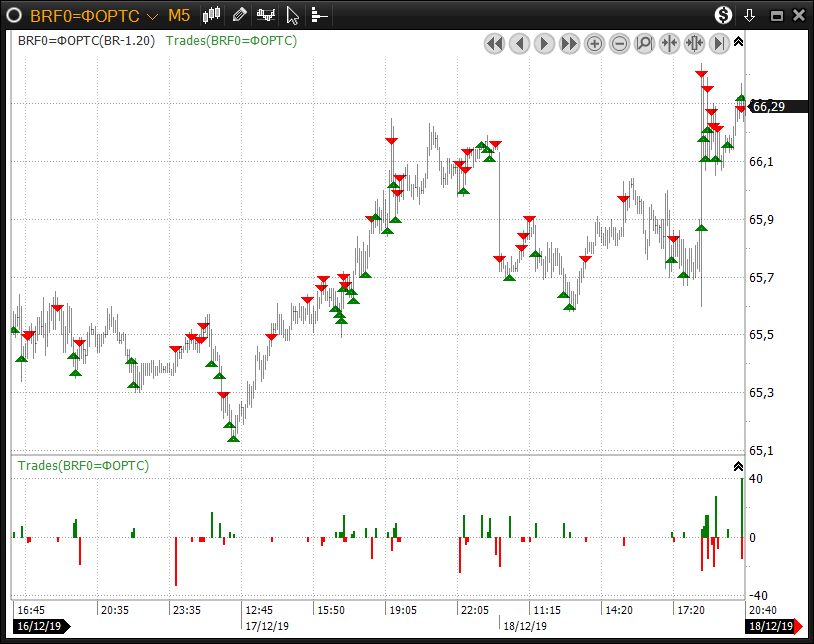This screenshot has width=814, height=644.
Task: Click the magnifier zoom tool
Action: 645,43
